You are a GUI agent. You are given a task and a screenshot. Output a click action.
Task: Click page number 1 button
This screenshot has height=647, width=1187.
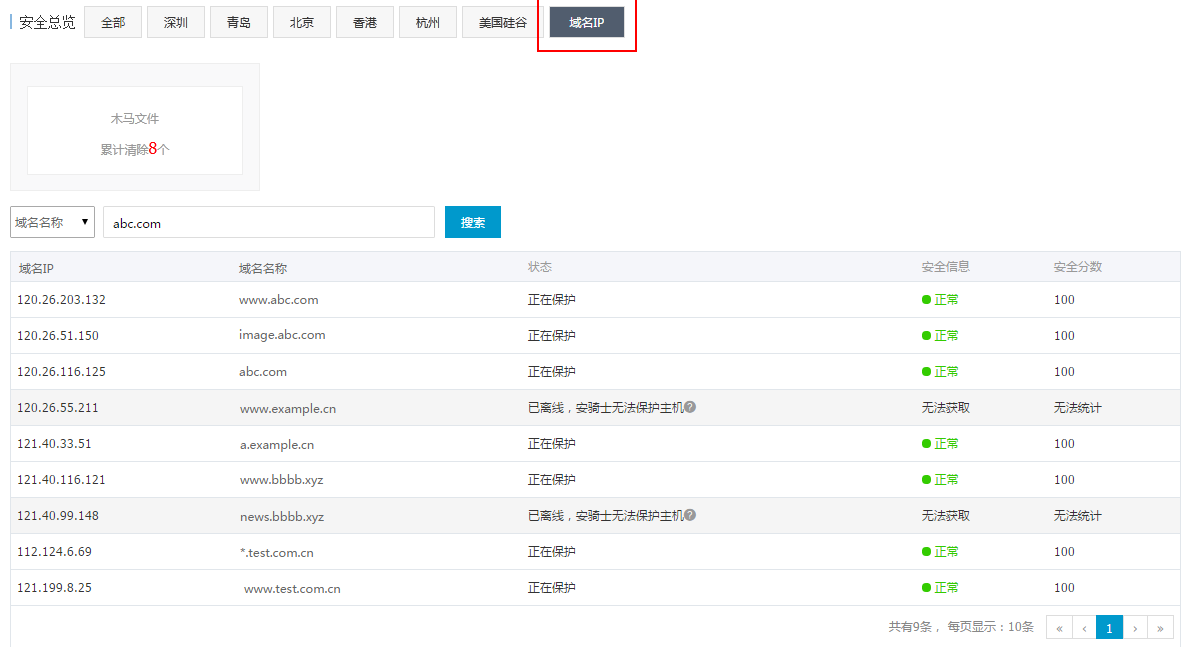tap(1109, 627)
